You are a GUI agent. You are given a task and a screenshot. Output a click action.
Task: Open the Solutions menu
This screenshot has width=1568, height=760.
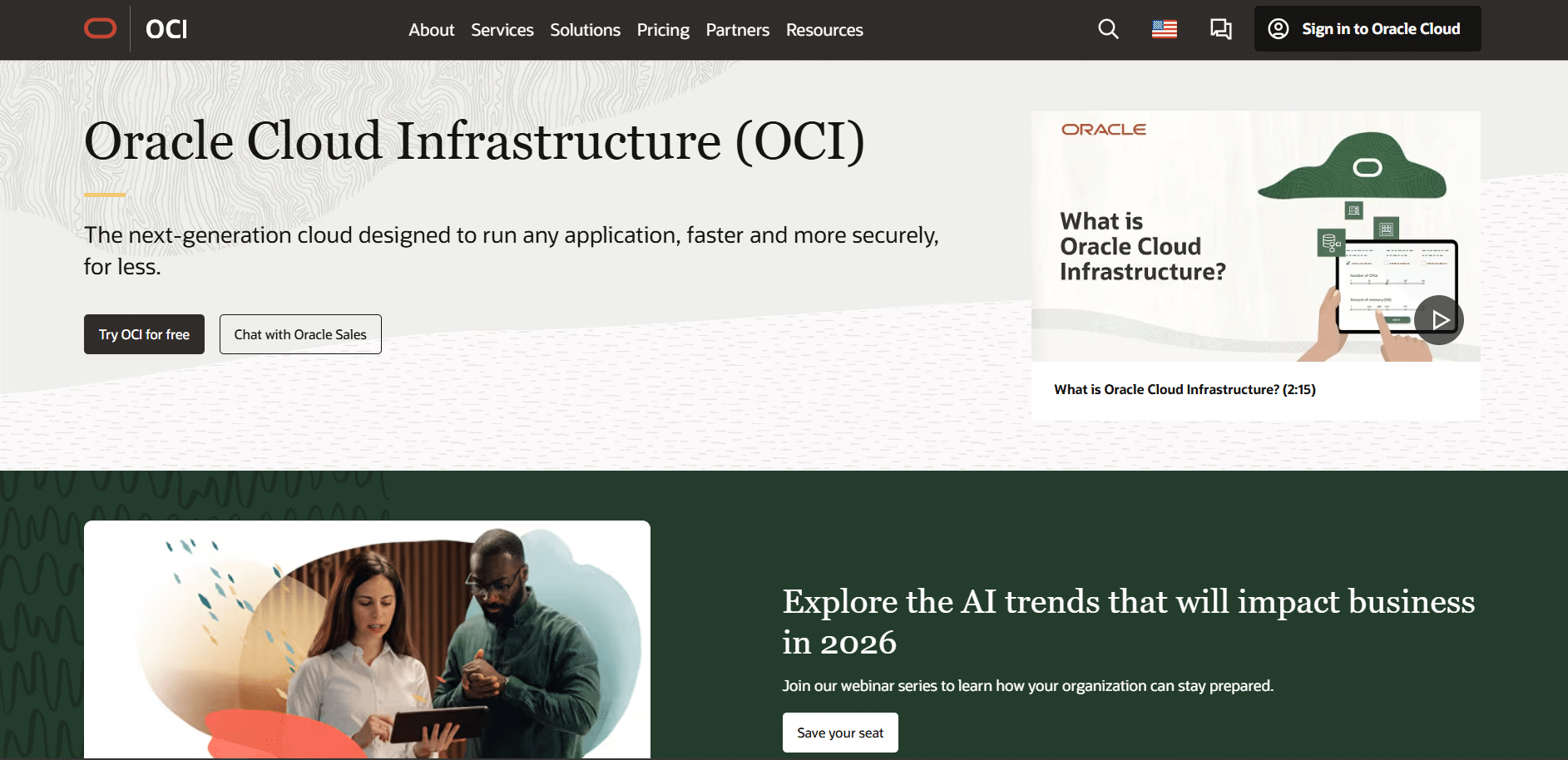[585, 30]
